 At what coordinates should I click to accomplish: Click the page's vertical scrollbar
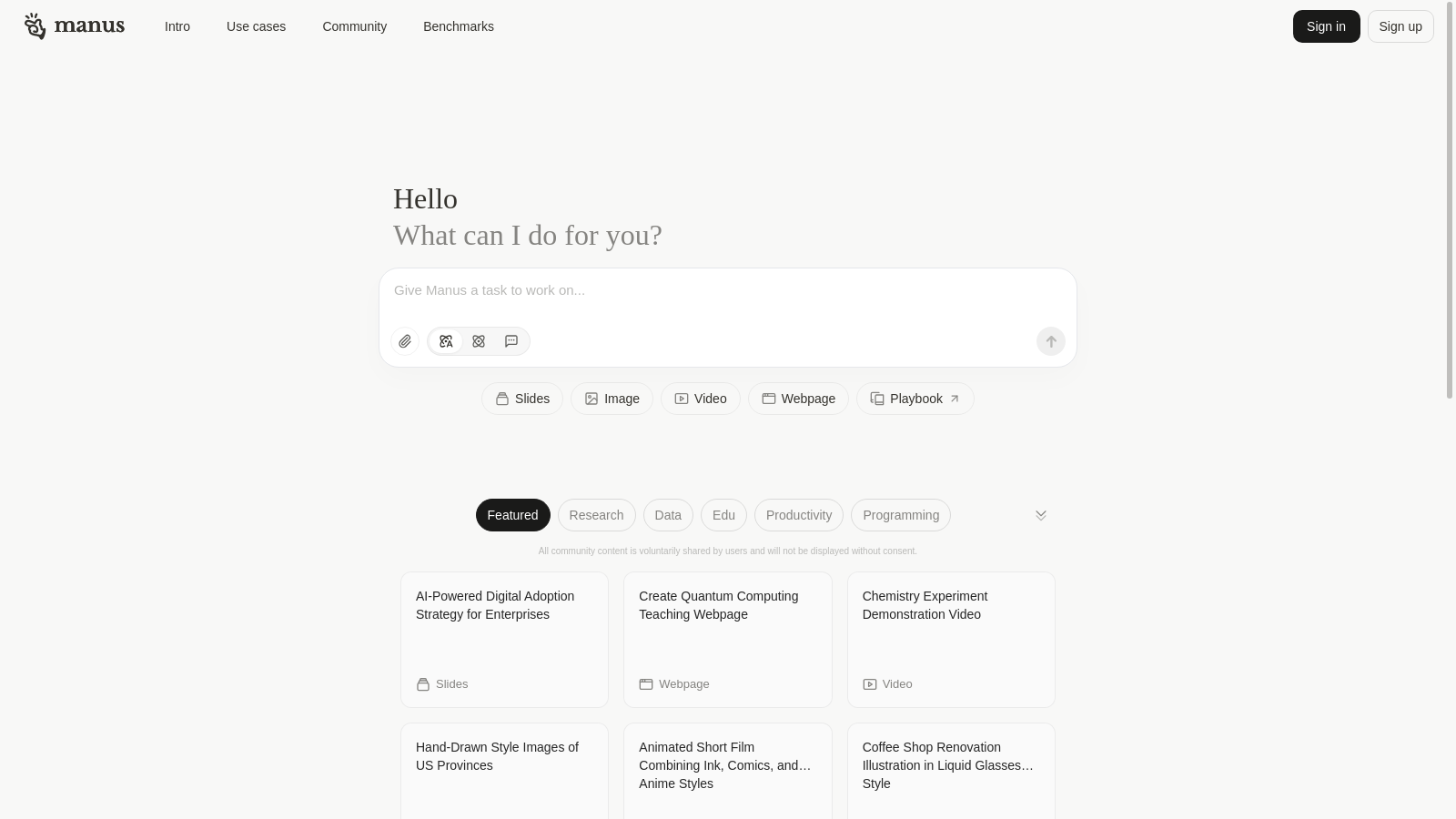[1450, 200]
